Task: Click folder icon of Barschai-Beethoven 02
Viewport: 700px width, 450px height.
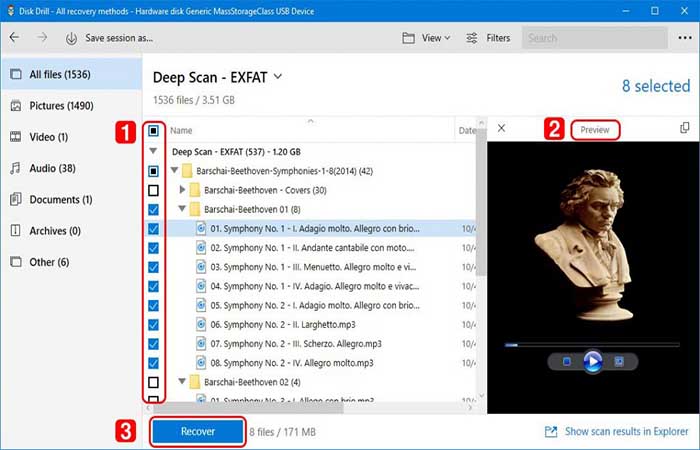Action: point(195,382)
